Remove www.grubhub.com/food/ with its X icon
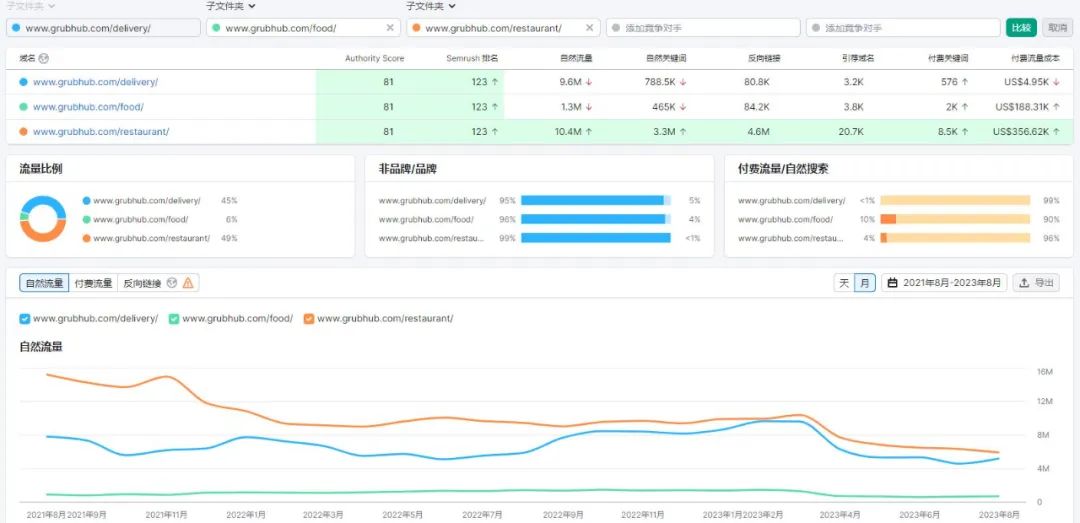Screen dimensions: 1080x523 [x=390, y=28]
